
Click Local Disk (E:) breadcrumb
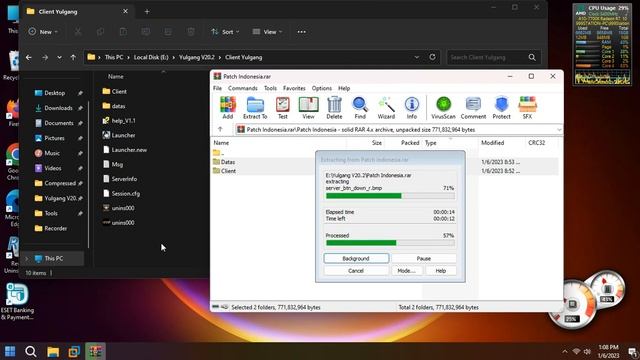[151, 58]
